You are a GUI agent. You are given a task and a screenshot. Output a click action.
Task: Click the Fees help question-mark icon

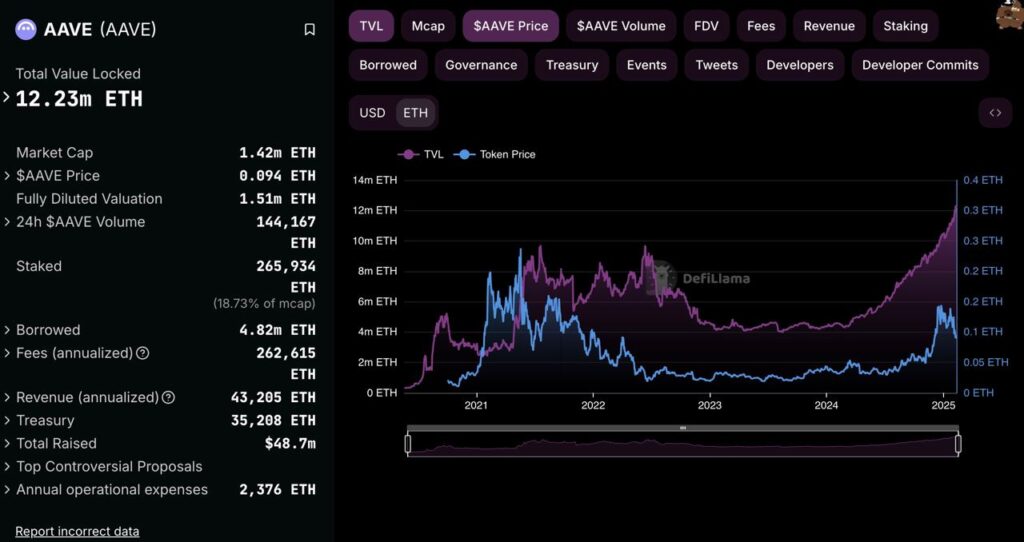click(x=142, y=353)
